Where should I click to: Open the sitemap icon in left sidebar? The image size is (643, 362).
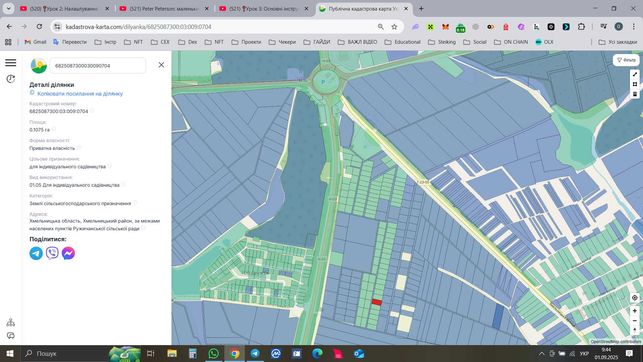pyautogui.click(x=11, y=322)
